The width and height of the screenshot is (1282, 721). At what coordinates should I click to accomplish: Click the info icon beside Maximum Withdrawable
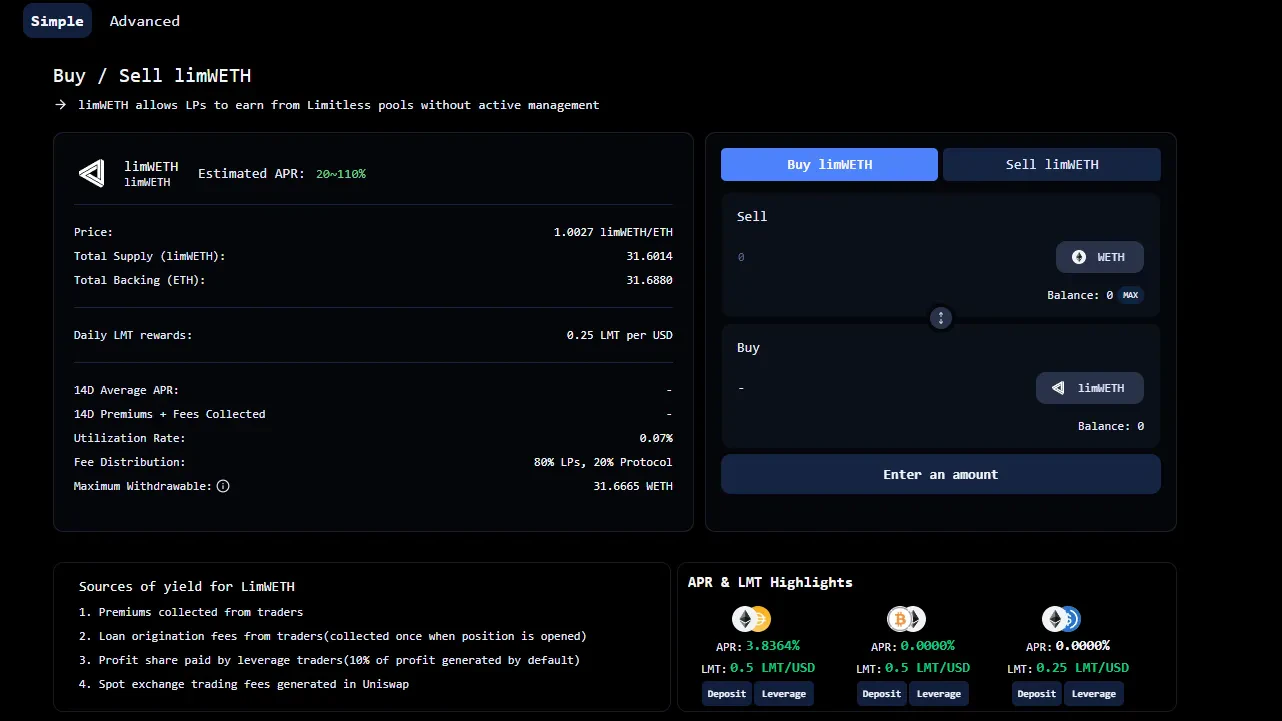[223, 486]
